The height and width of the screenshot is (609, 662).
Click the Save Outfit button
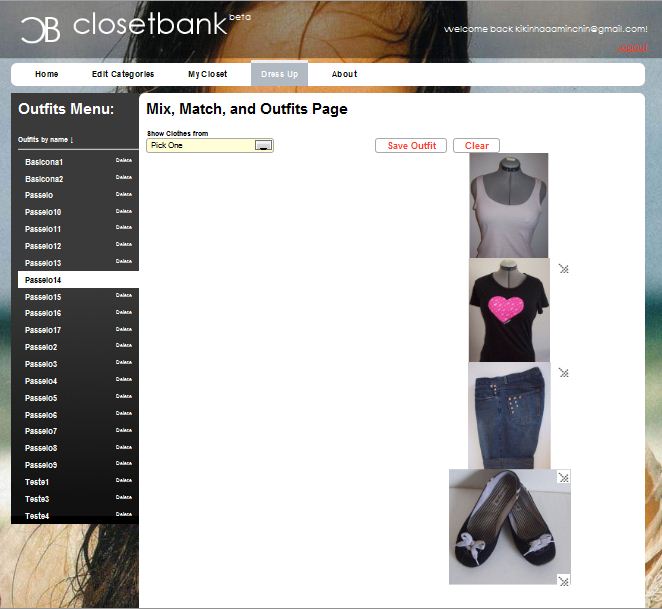[411, 145]
